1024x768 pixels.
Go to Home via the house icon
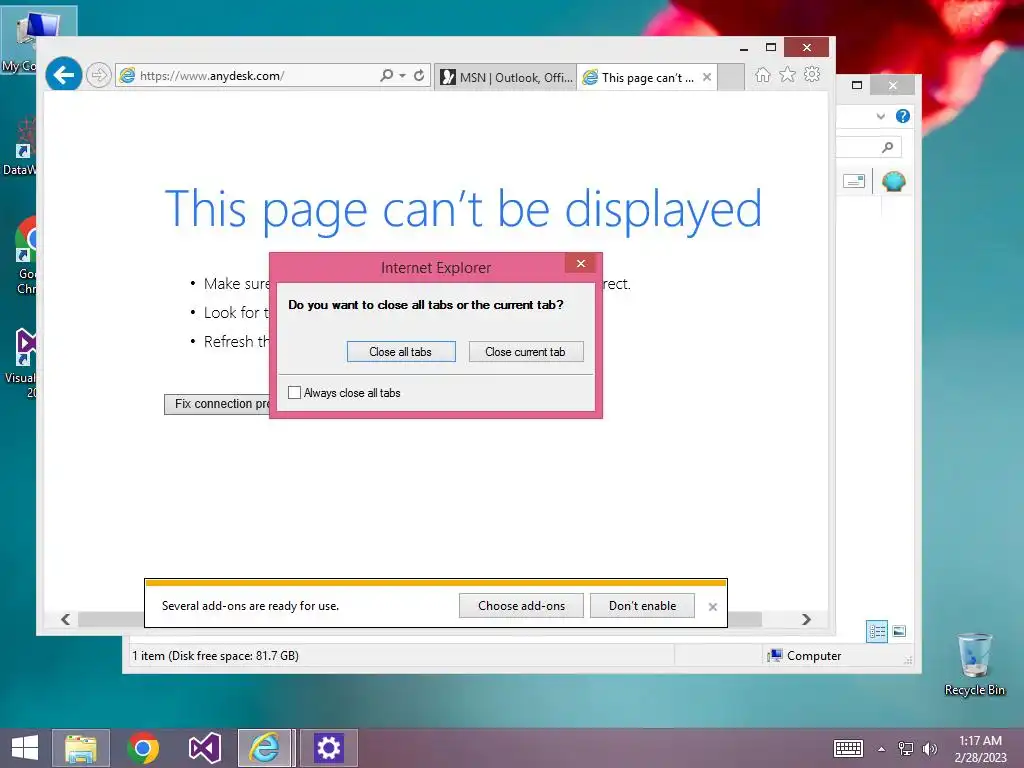[762, 74]
